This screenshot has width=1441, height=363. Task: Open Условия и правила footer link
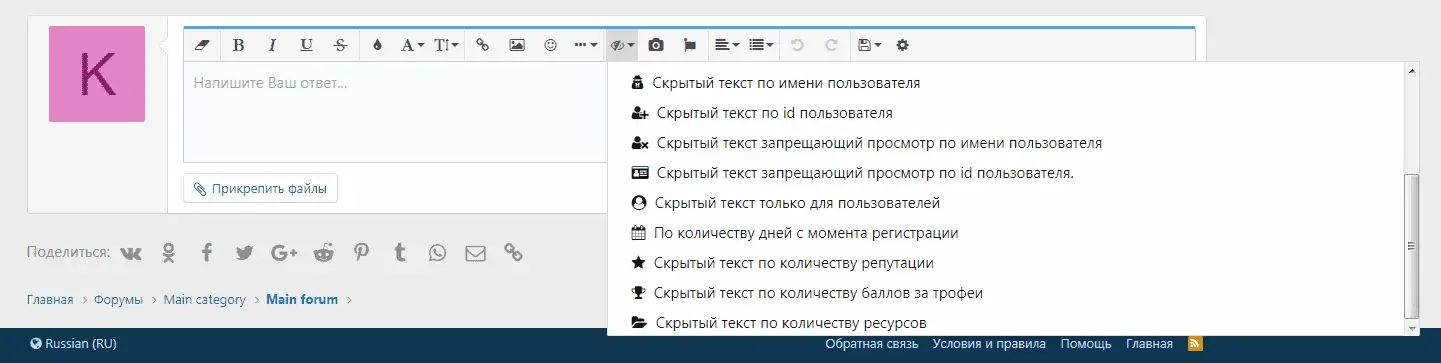pyautogui.click(x=989, y=344)
